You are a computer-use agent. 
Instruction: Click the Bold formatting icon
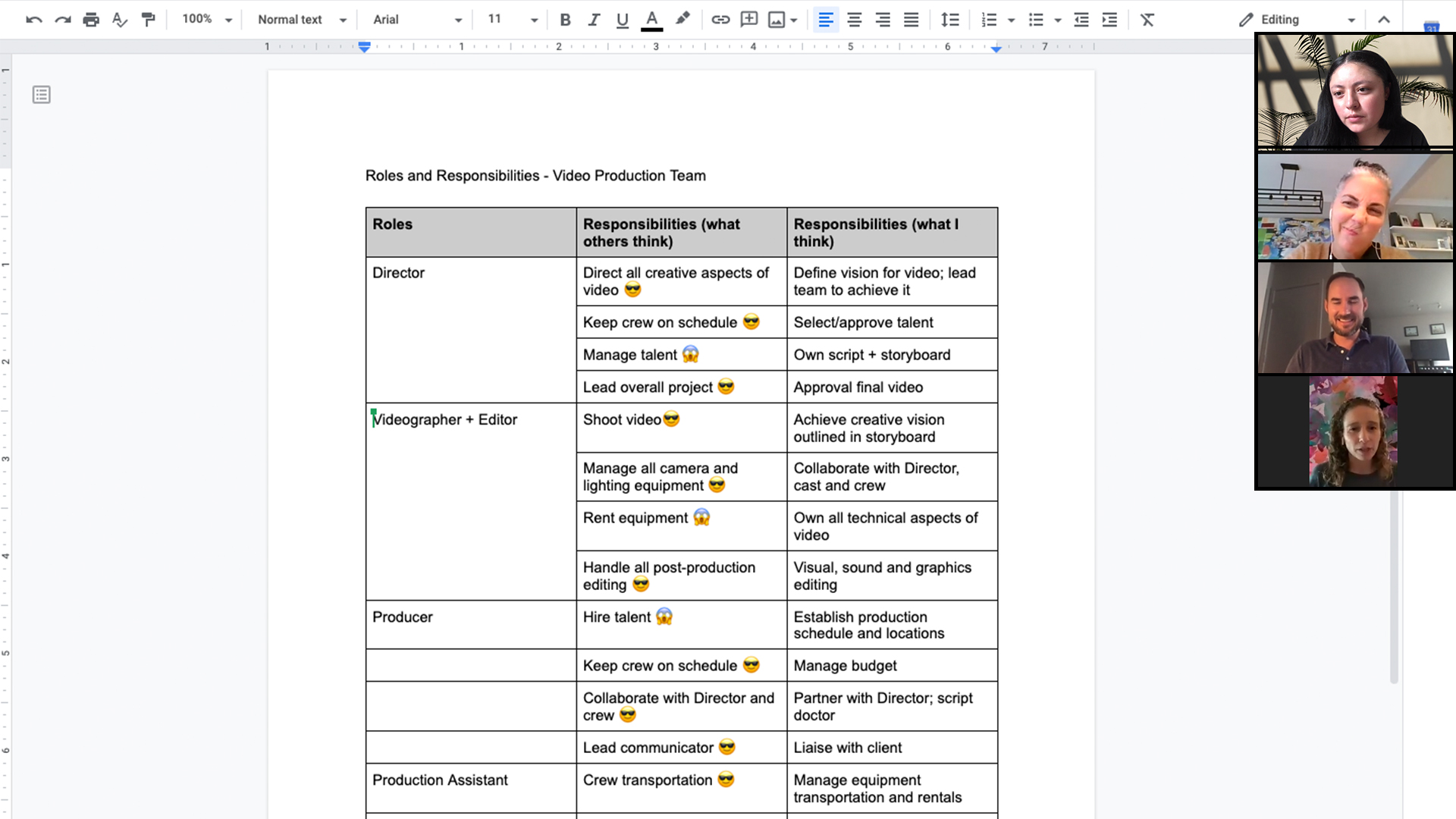click(x=563, y=18)
